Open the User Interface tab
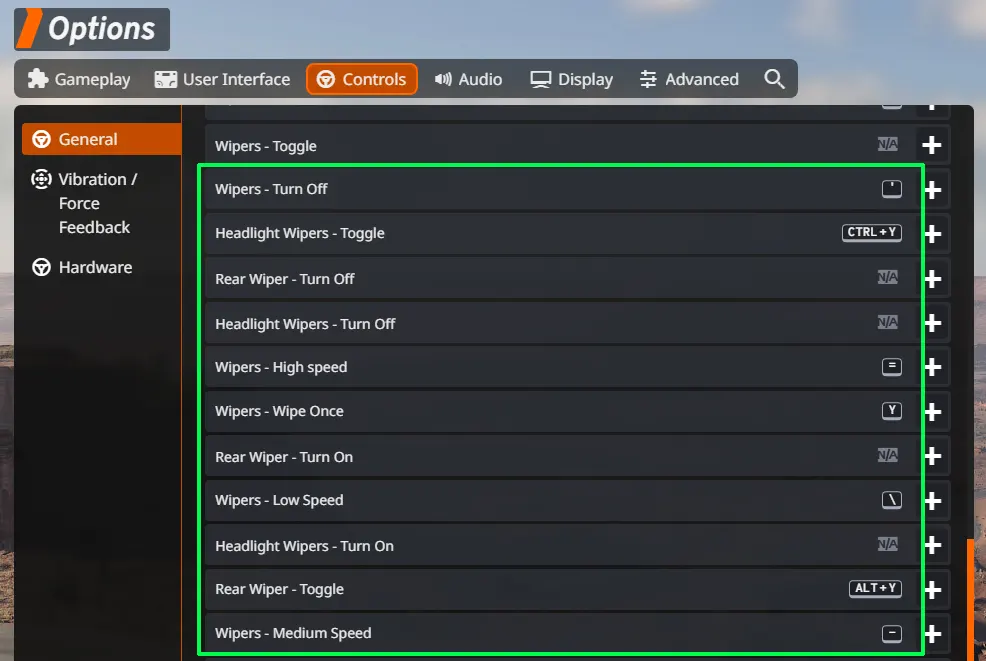The image size is (986, 661). coord(223,79)
